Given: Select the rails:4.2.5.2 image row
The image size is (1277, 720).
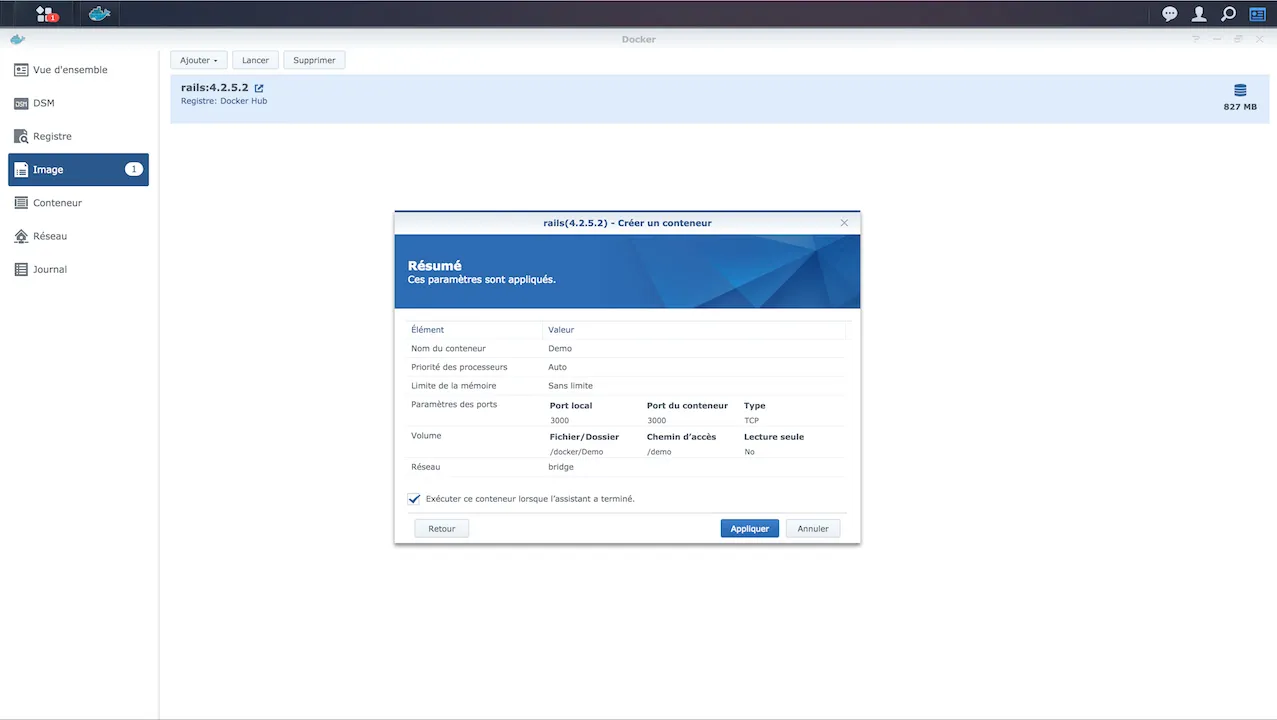Looking at the screenshot, I should pyautogui.click(x=719, y=99).
